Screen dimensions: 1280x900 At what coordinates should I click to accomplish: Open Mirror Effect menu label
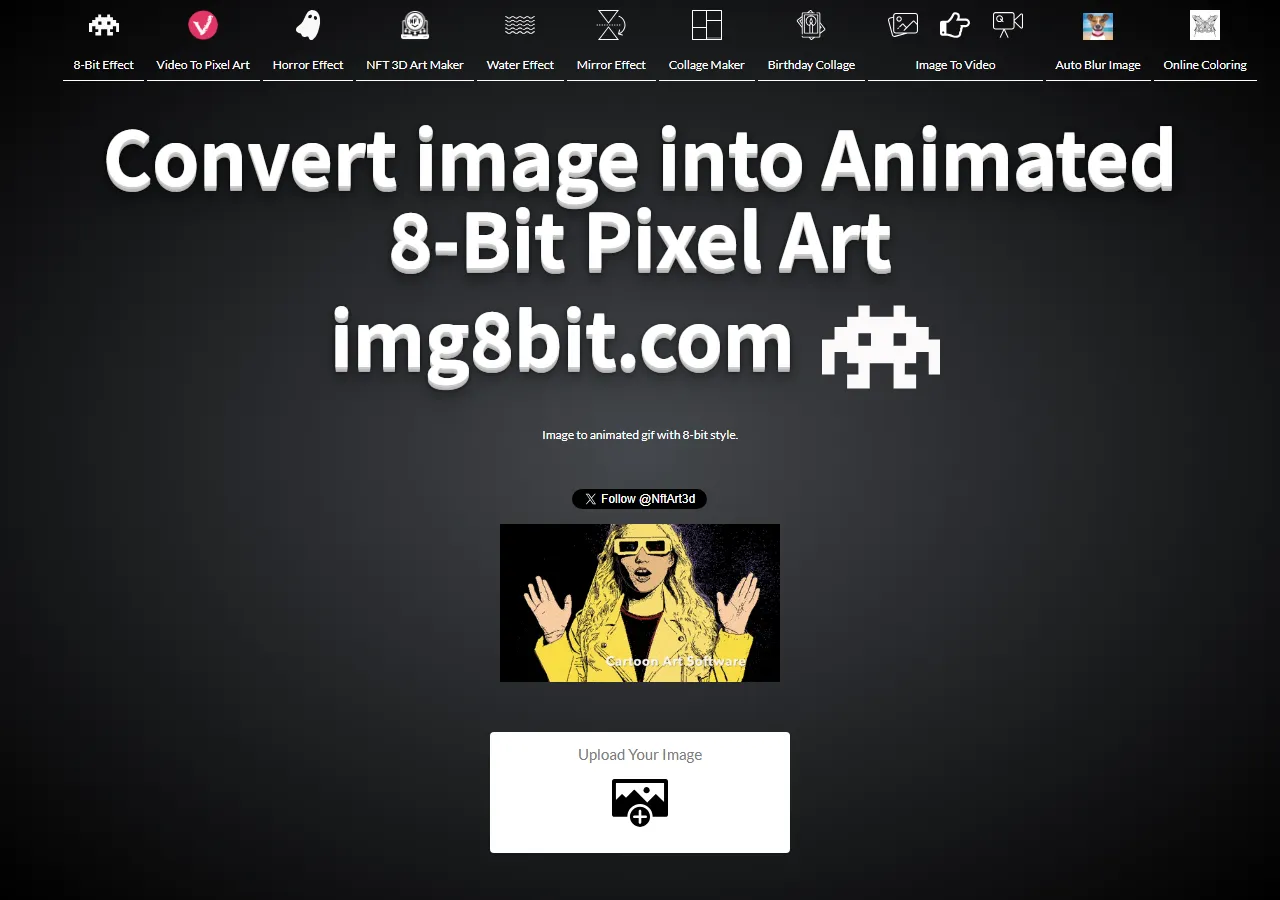pyautogui.click(x=611, y=65)
